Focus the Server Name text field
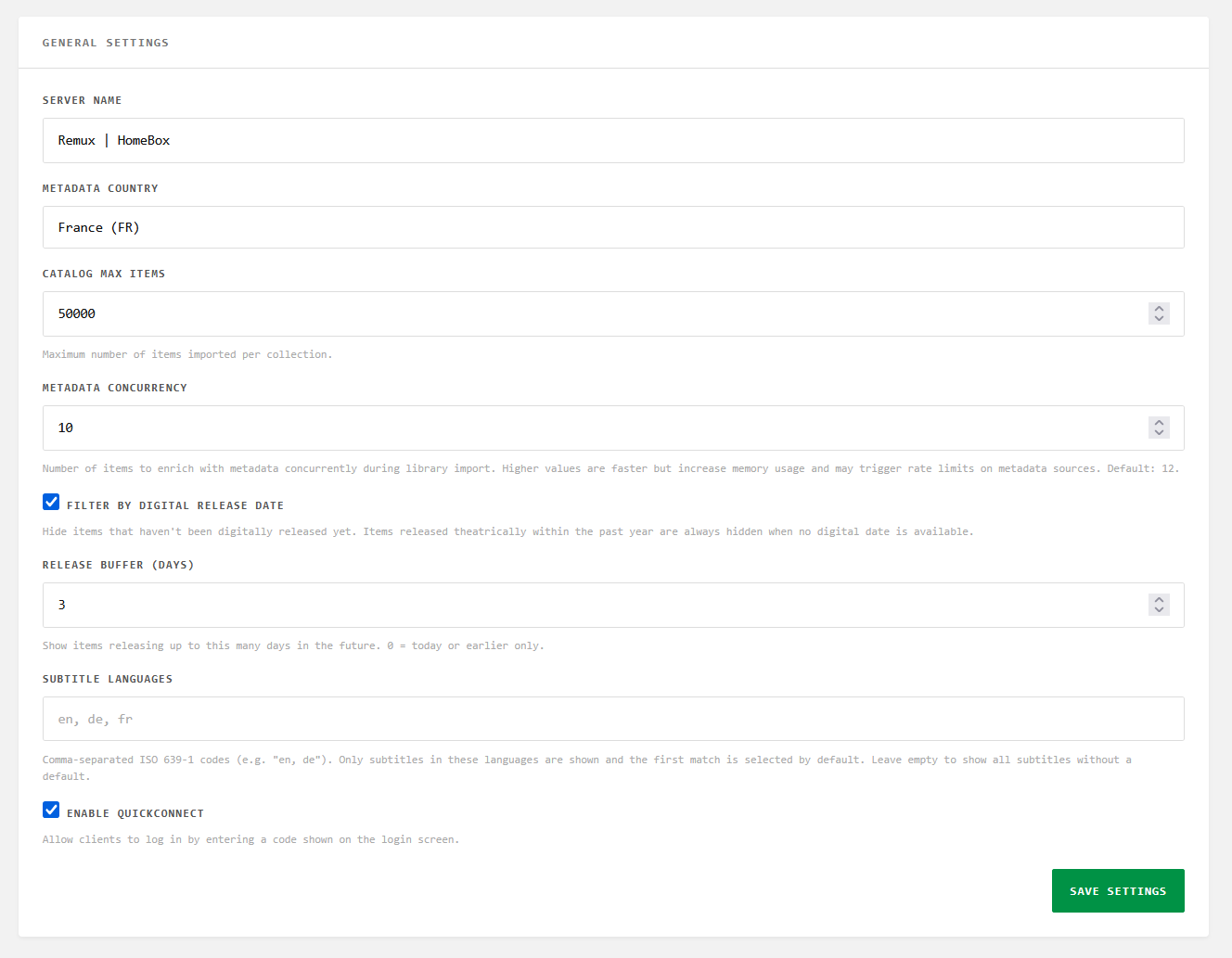This screenshot has width=1232, height=958. [613, 140]
